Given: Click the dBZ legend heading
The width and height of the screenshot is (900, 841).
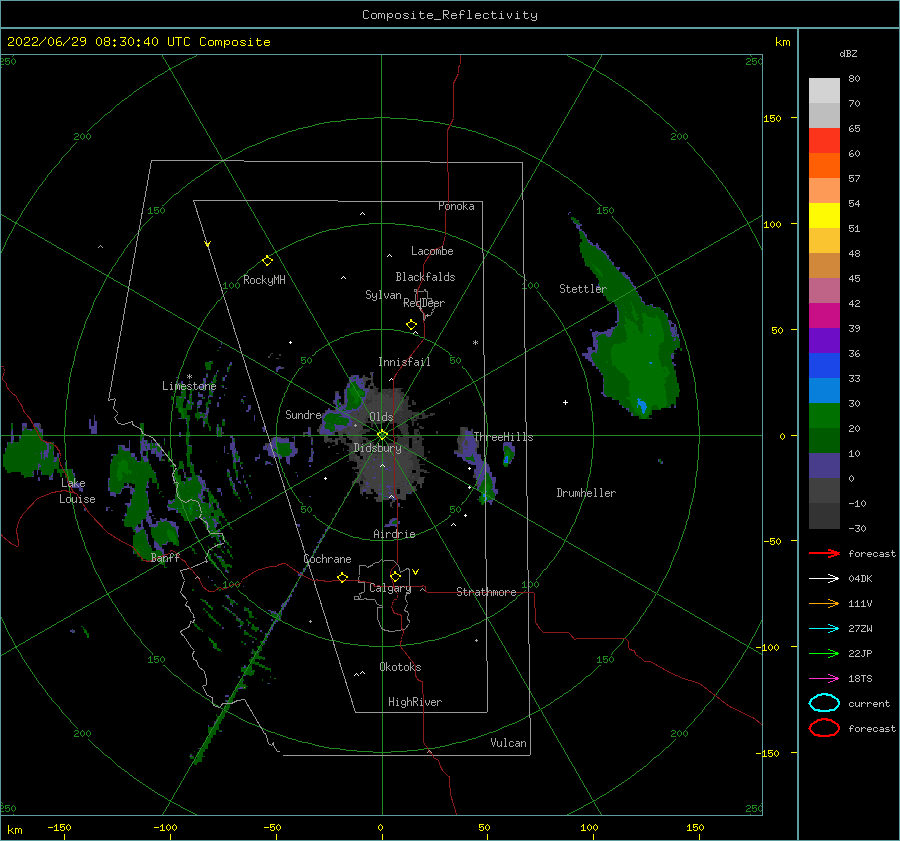Looking at the screenshot, I should pyautogui.click(x=848, y=53).
